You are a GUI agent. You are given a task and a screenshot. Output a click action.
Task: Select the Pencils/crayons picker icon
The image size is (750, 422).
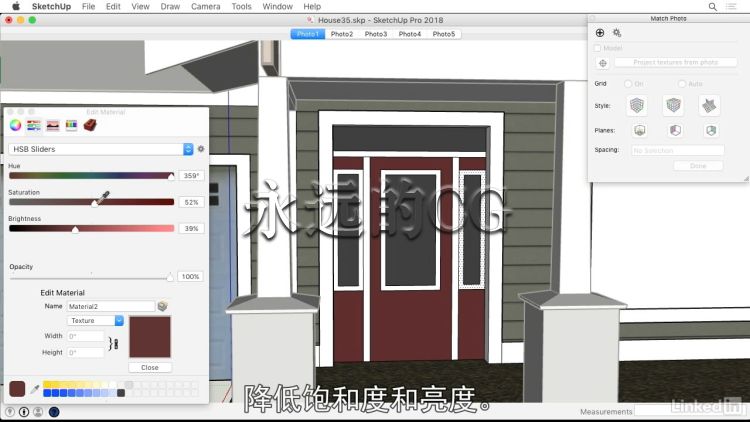[x=71, y=125]
